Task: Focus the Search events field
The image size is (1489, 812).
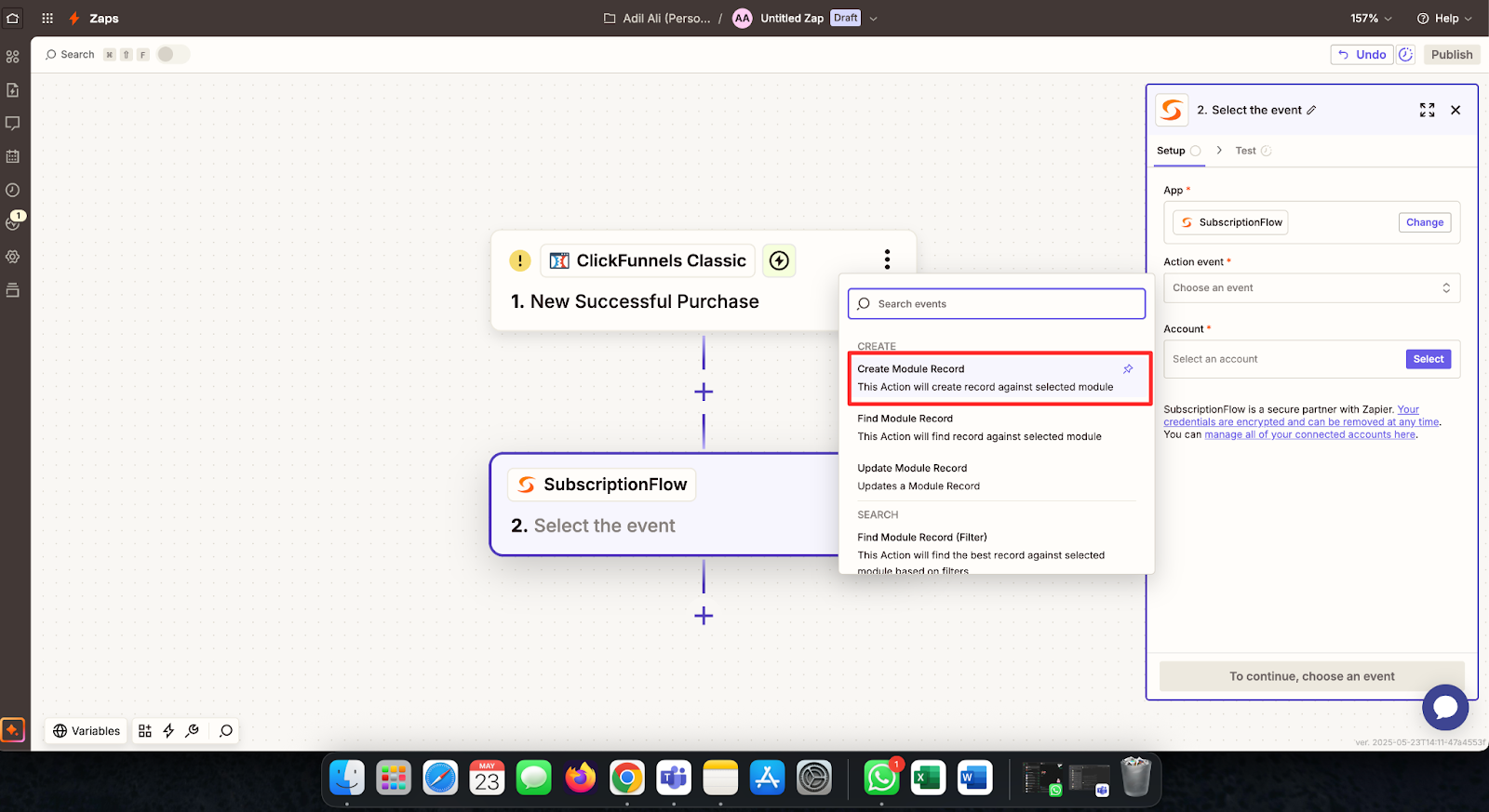Action: coord(997,304)
